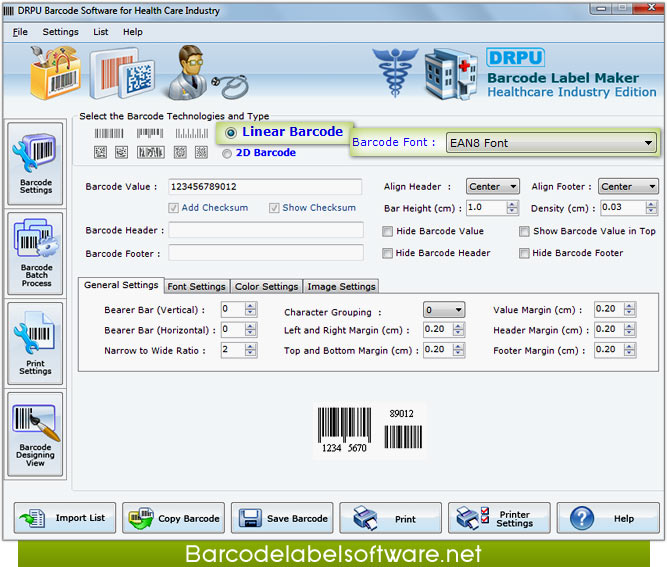
Task: Click the caduceus medical symbol icon
Action: (395, 71)
